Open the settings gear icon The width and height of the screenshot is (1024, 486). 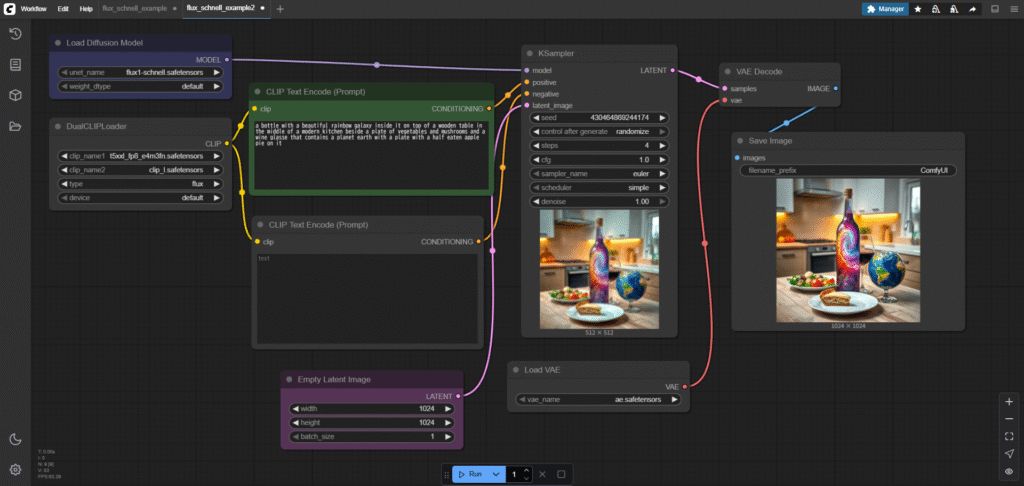(16, 470)
